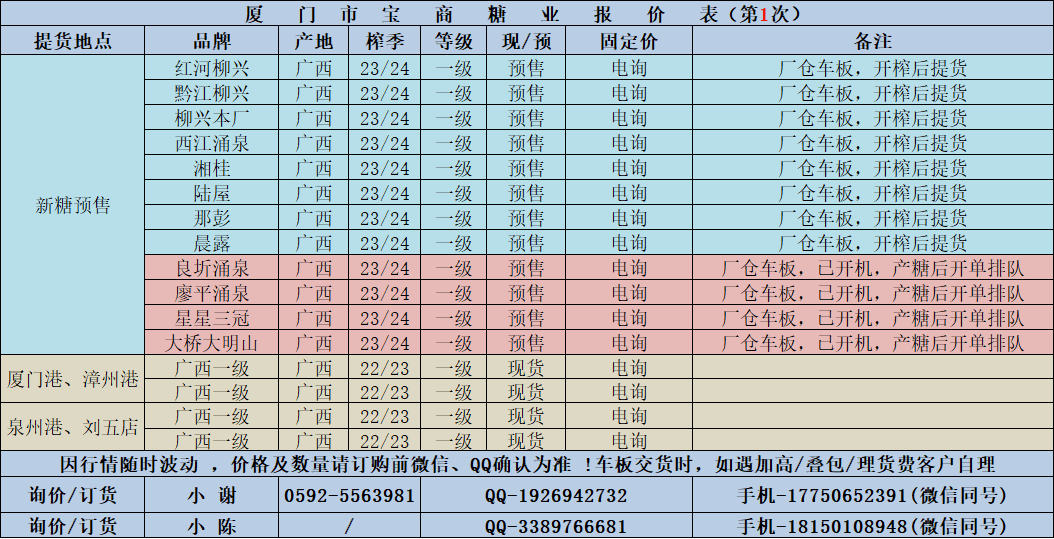
Task: Click the 湘桂 brand cell
Action: point(211,168)
